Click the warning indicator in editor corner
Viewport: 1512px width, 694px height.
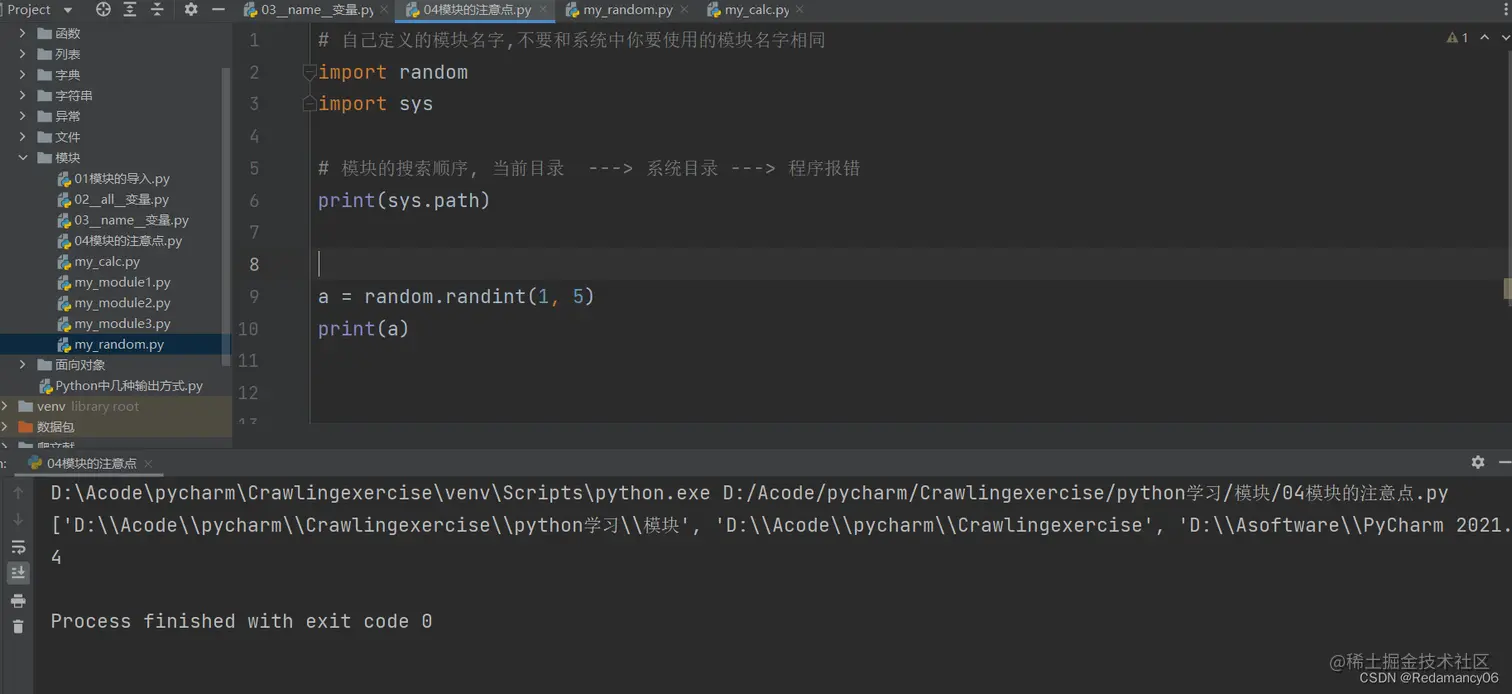1457,38
